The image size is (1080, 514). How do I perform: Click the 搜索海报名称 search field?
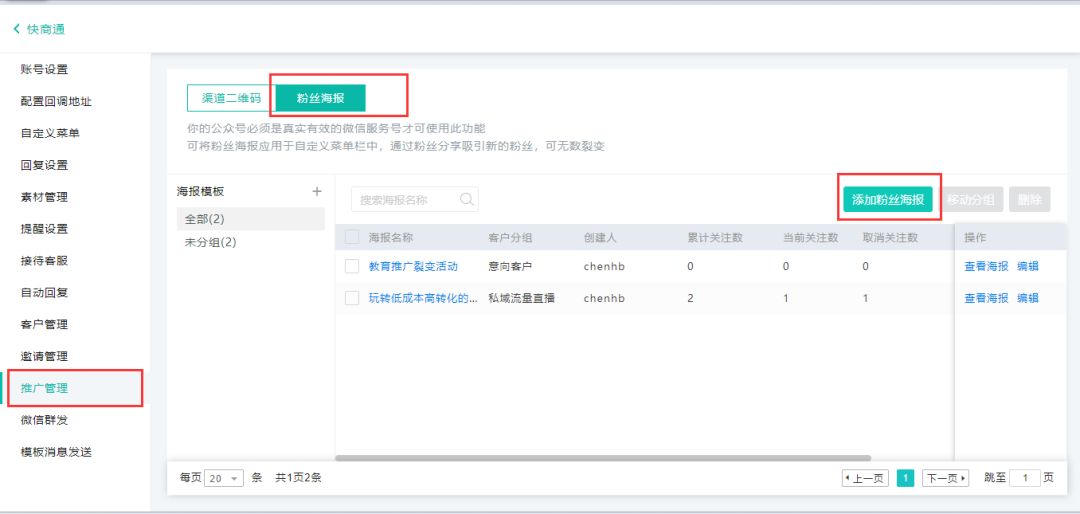[x=405, y=200]
